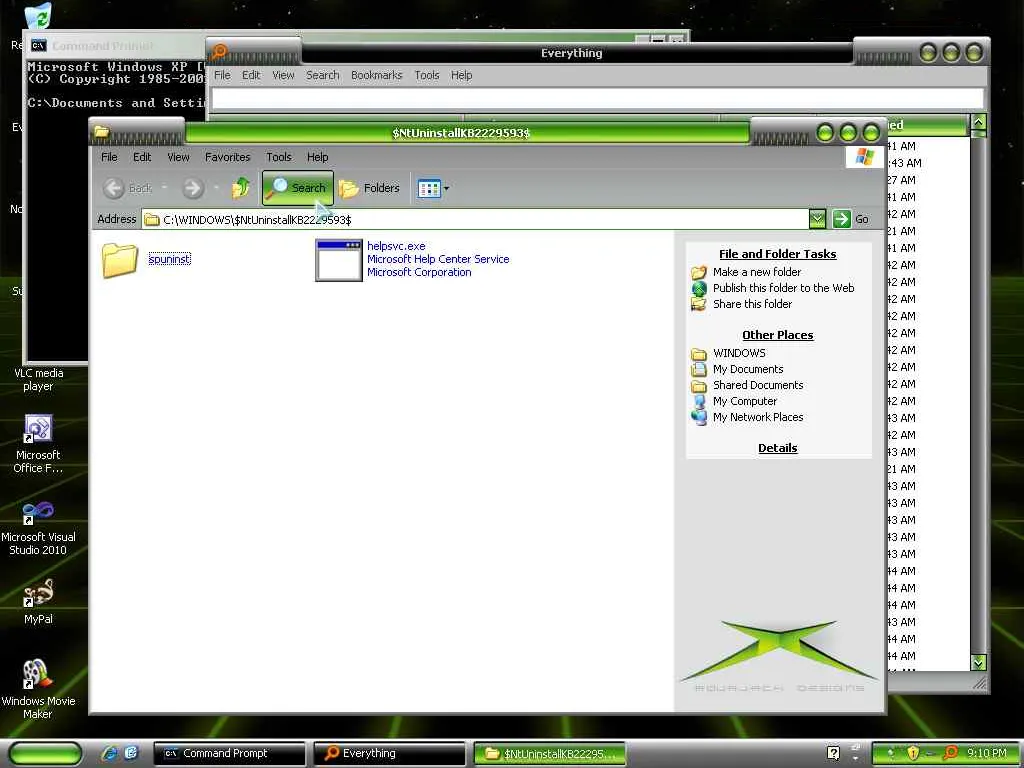This screenshot has height=768, width=1024.
Task: Click the green Go arrow button
Action: click(x=842, y=219)
